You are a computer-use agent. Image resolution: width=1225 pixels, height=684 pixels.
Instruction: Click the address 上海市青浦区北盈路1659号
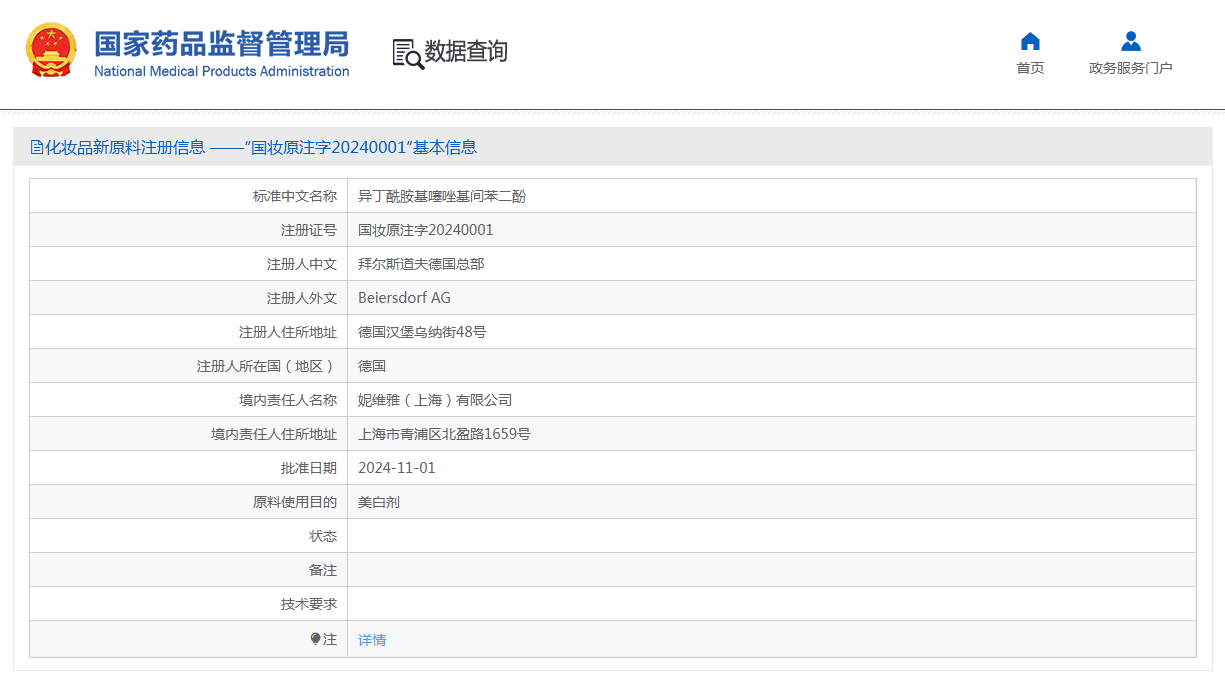coord(444,434)
